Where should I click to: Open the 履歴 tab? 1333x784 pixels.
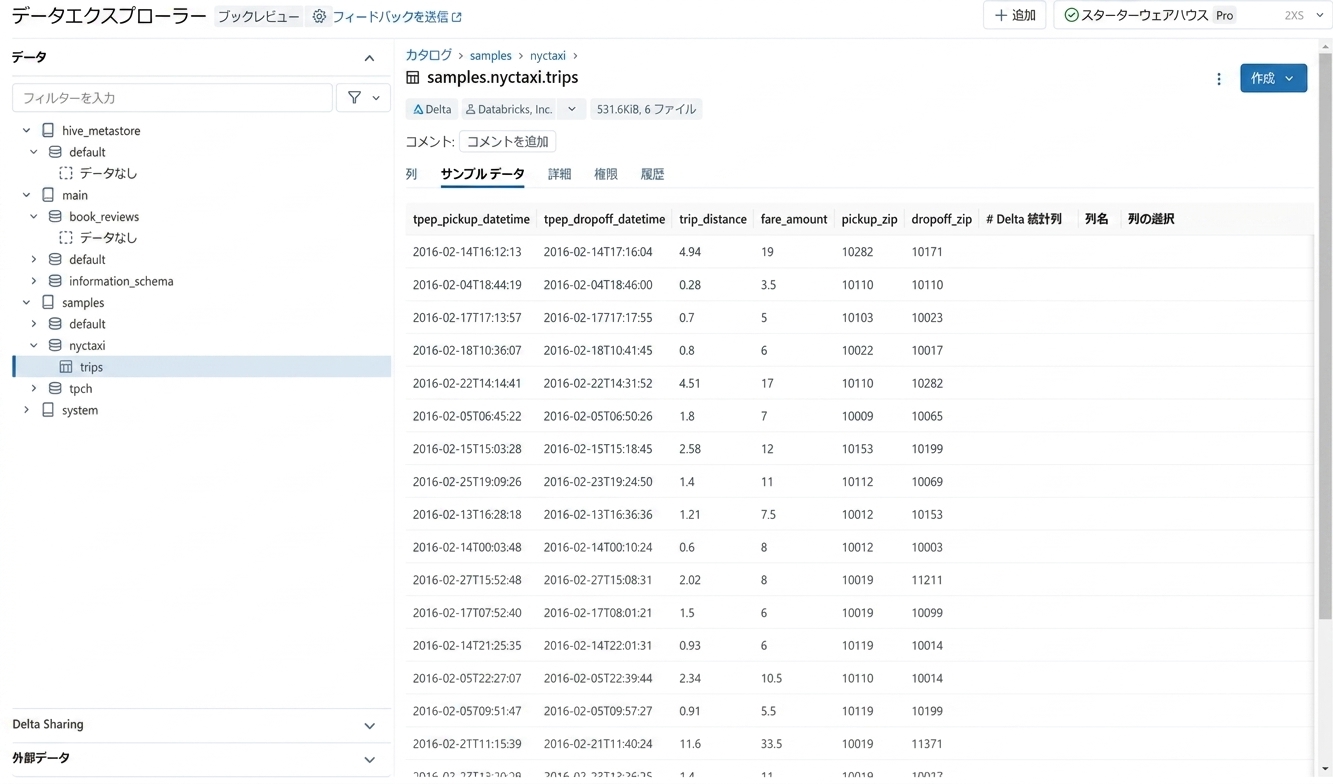[x=652, y=174]
